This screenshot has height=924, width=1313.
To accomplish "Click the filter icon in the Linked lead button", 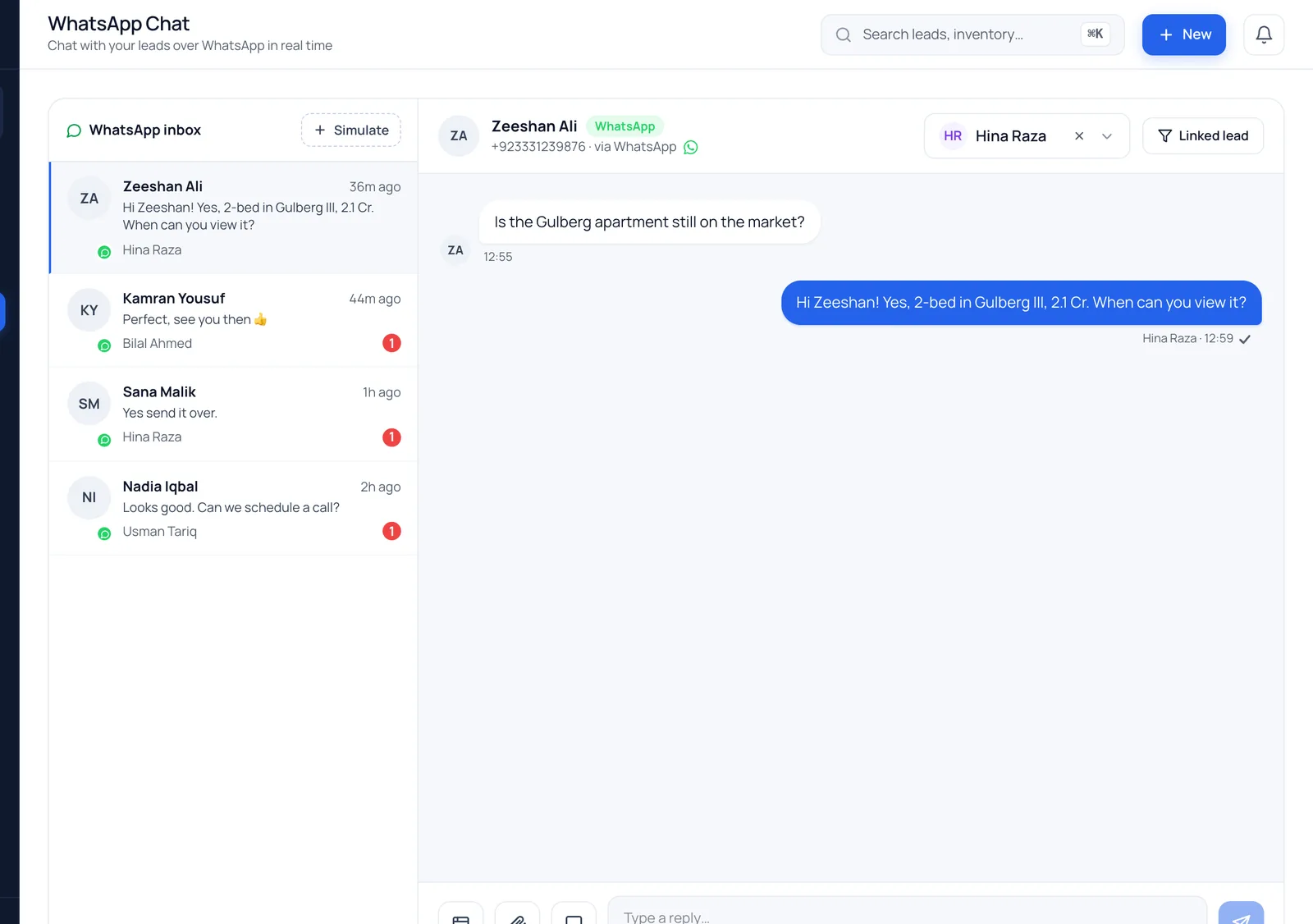I will coord(1164,136).
